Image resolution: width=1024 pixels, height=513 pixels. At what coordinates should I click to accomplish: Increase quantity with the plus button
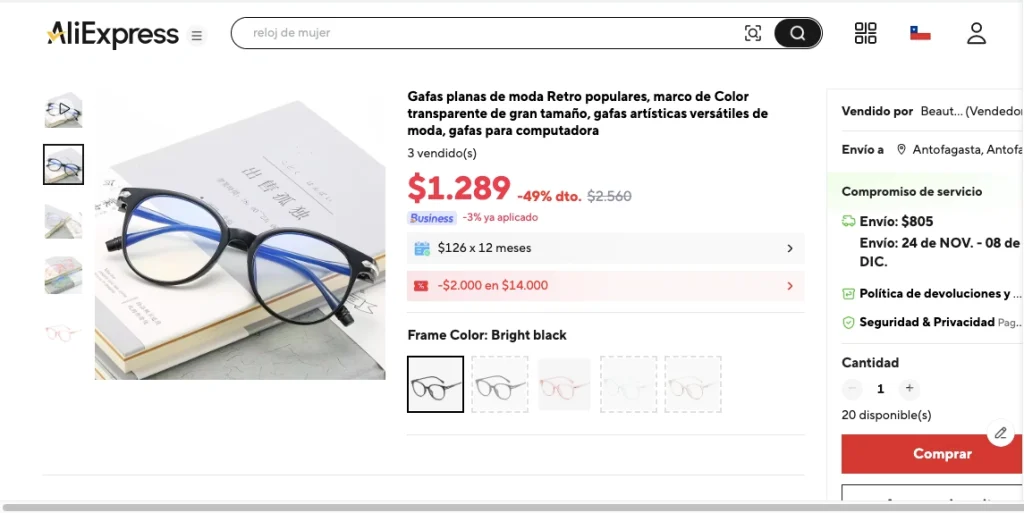pyautogui.click(x=909, y=388)
